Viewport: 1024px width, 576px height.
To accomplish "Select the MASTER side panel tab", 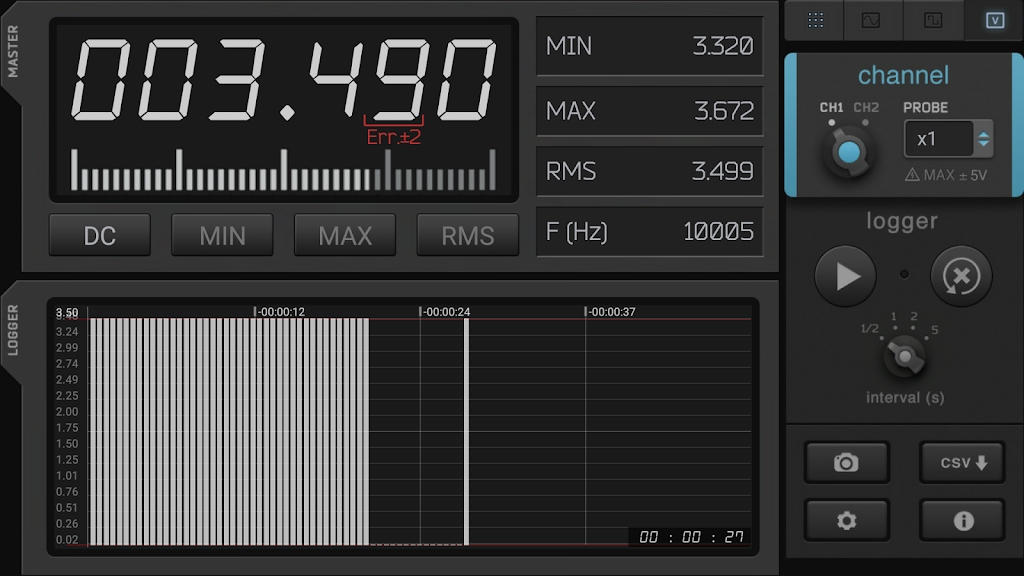I will [x=13, y=51].
